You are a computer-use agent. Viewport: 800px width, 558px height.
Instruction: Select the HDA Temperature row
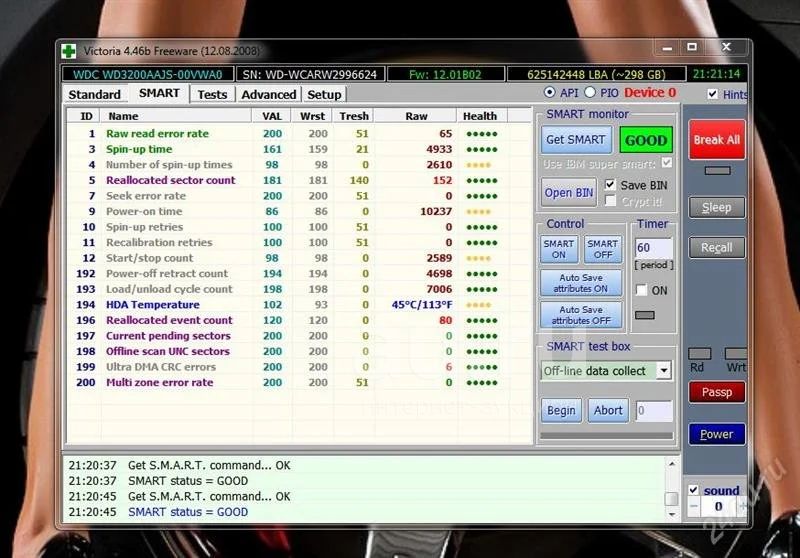pos(298,305)
